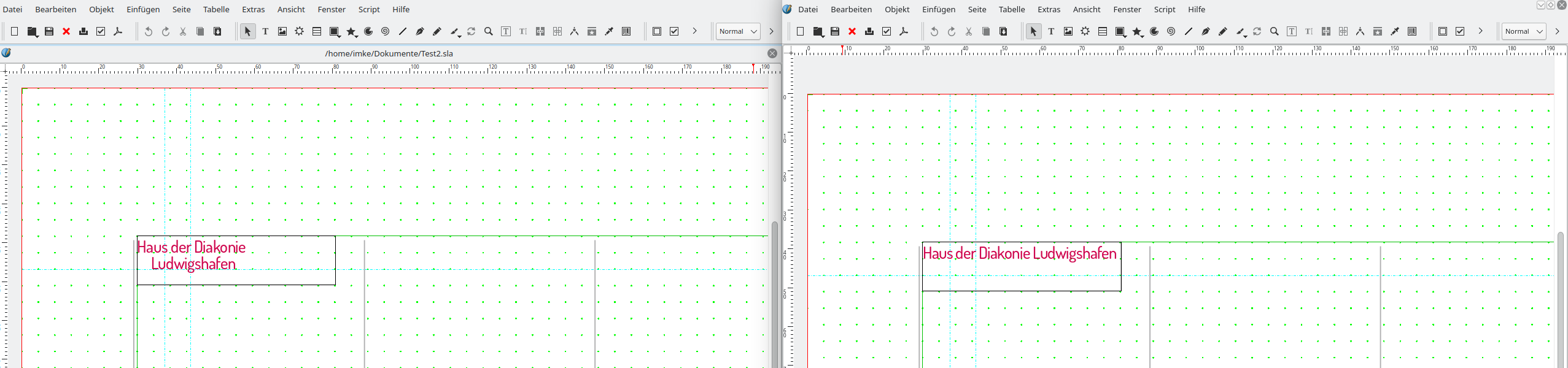Activate the Zoom magnifier tool in left window

(489, 31)
